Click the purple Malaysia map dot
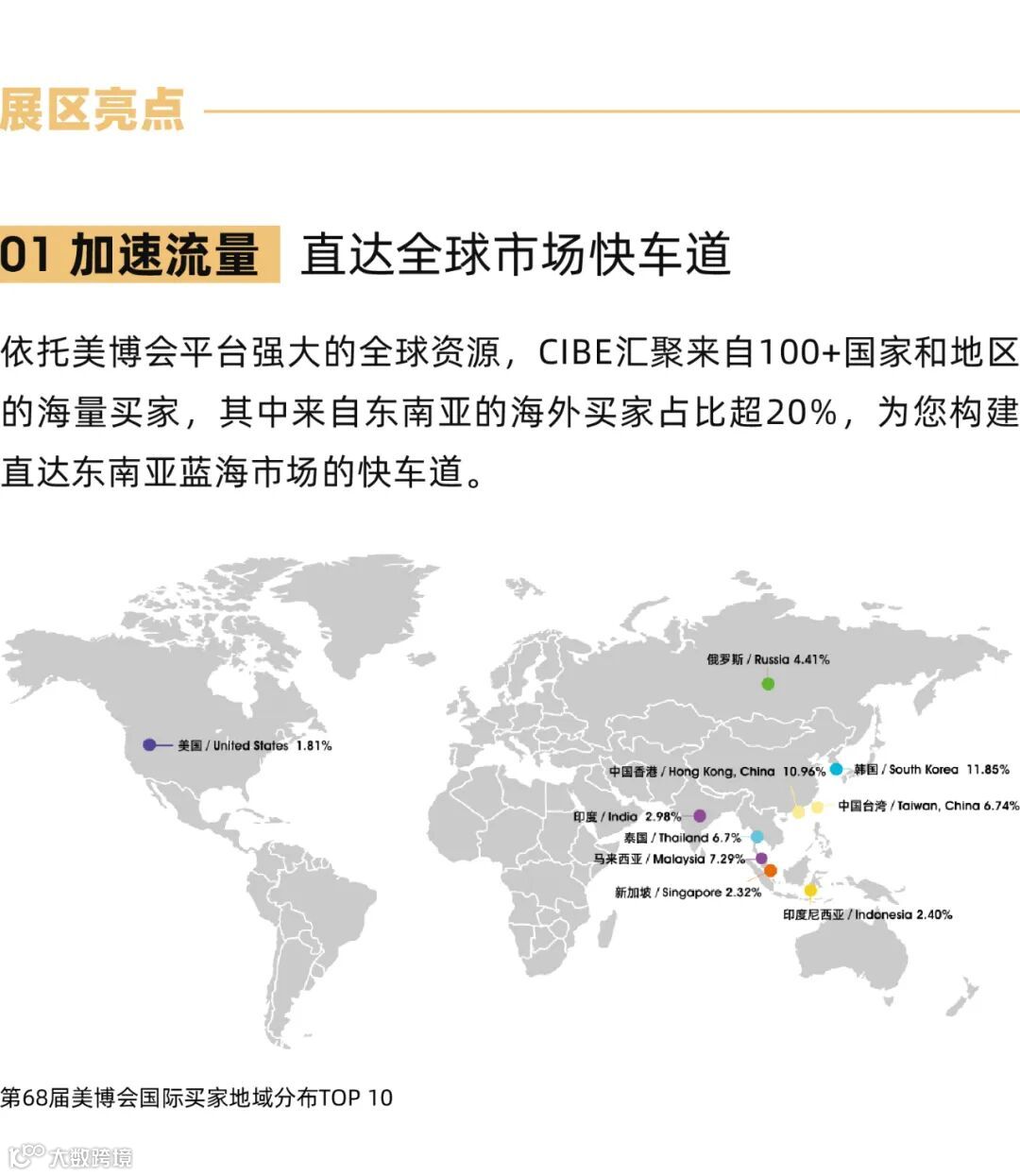Screen dimensions: 1020x1176 pos(761,859)
